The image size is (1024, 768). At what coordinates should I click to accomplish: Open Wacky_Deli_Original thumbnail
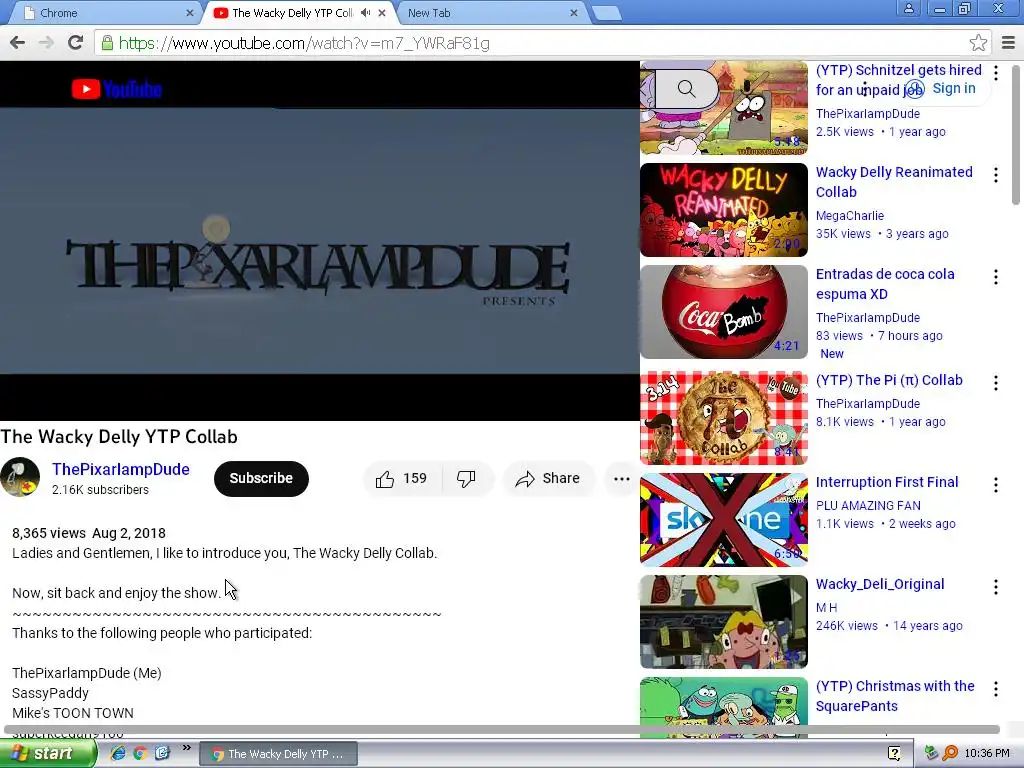(x=724, y=622)
